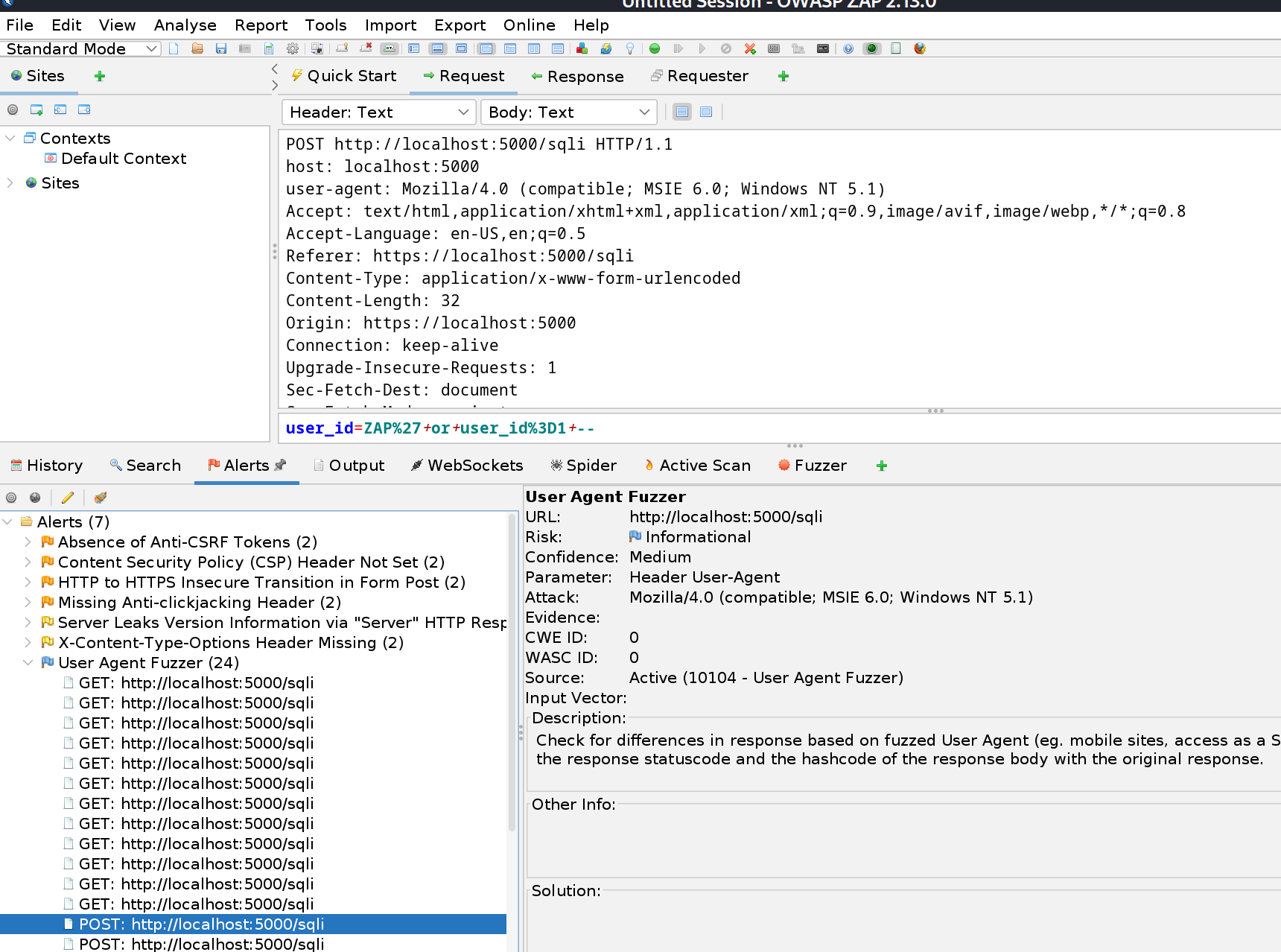
Task: Clear alerts using the broom icon in Alerts panel
Action: click(100, 498)
